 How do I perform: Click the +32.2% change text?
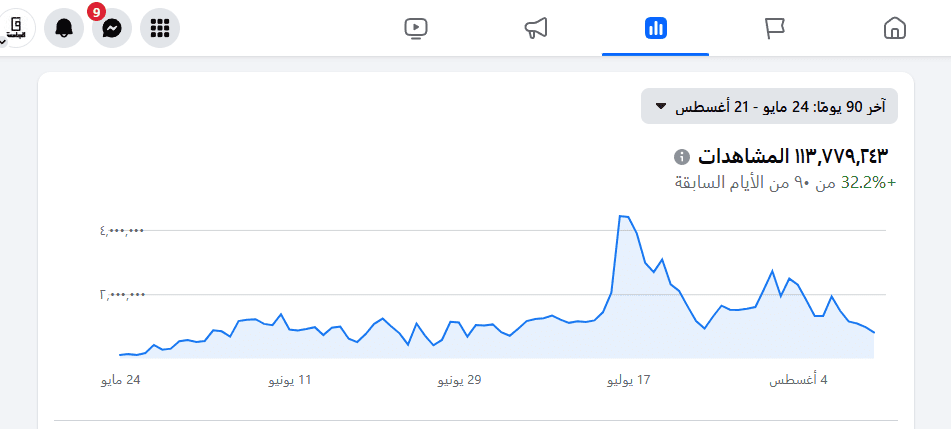coord(868,183)
